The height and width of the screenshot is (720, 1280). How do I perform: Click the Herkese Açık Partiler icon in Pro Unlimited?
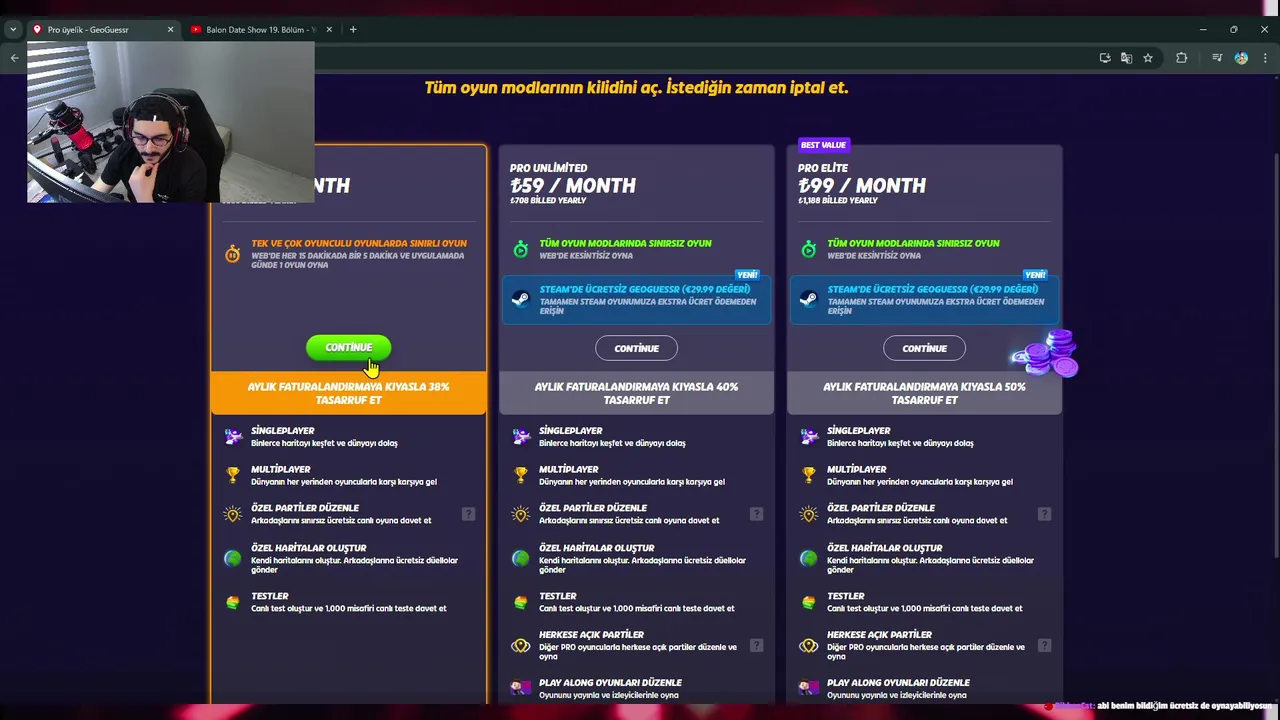coord(521,646)
